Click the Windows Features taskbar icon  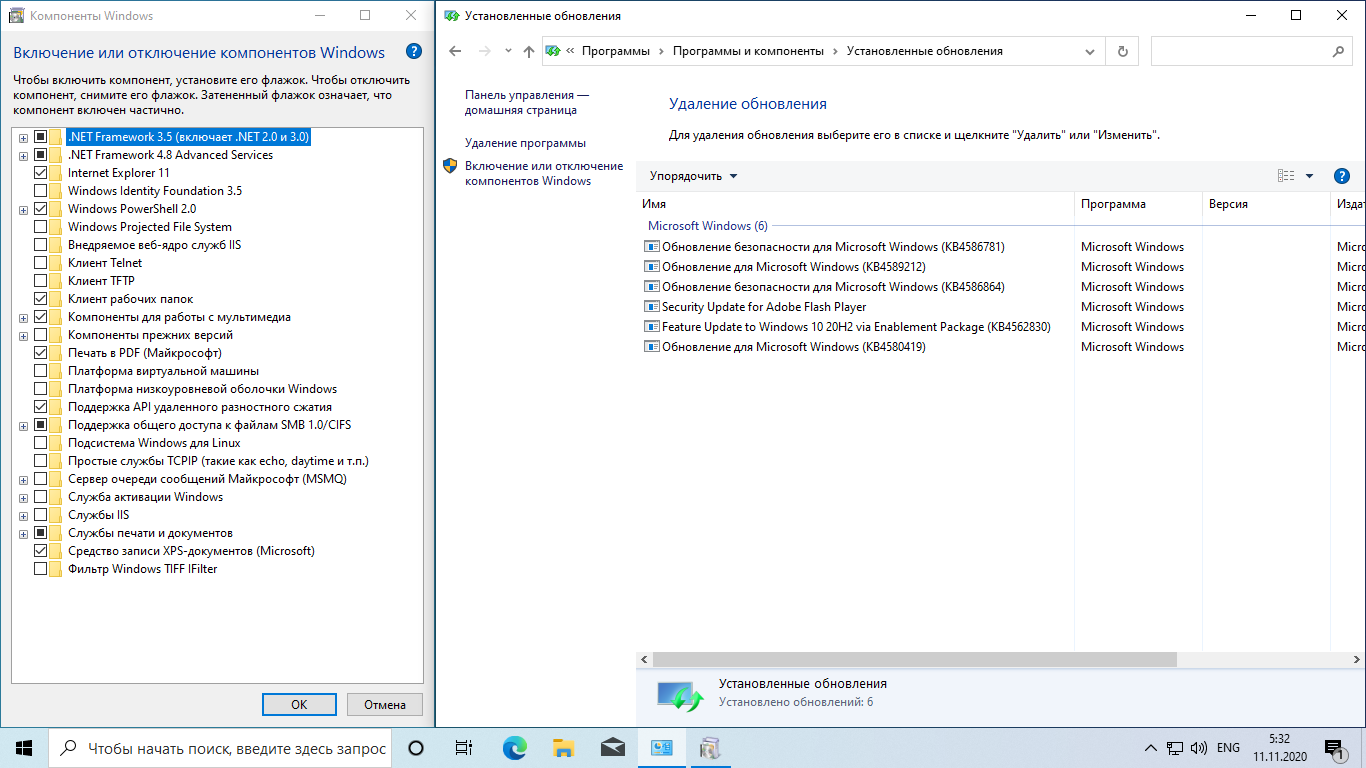tap(710, 748)
